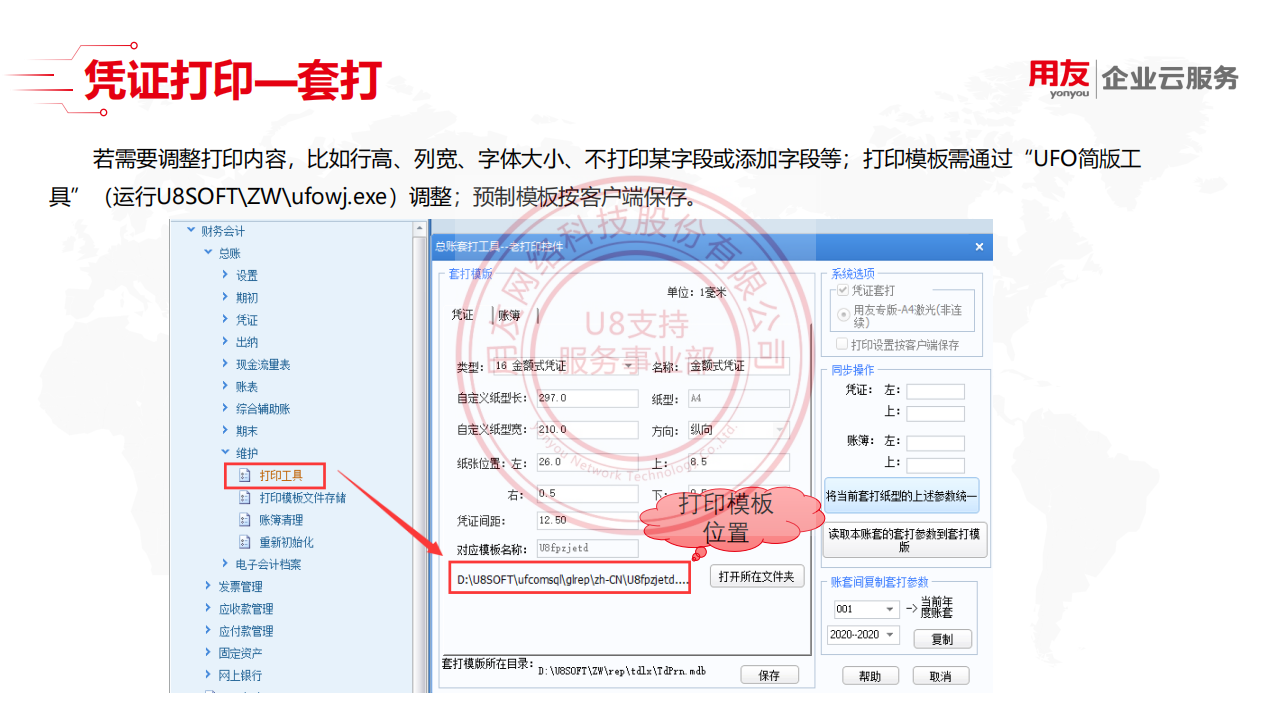Click the 凭证间距 field showing 12.50
1272x715 pixels.
click(586, 521)
